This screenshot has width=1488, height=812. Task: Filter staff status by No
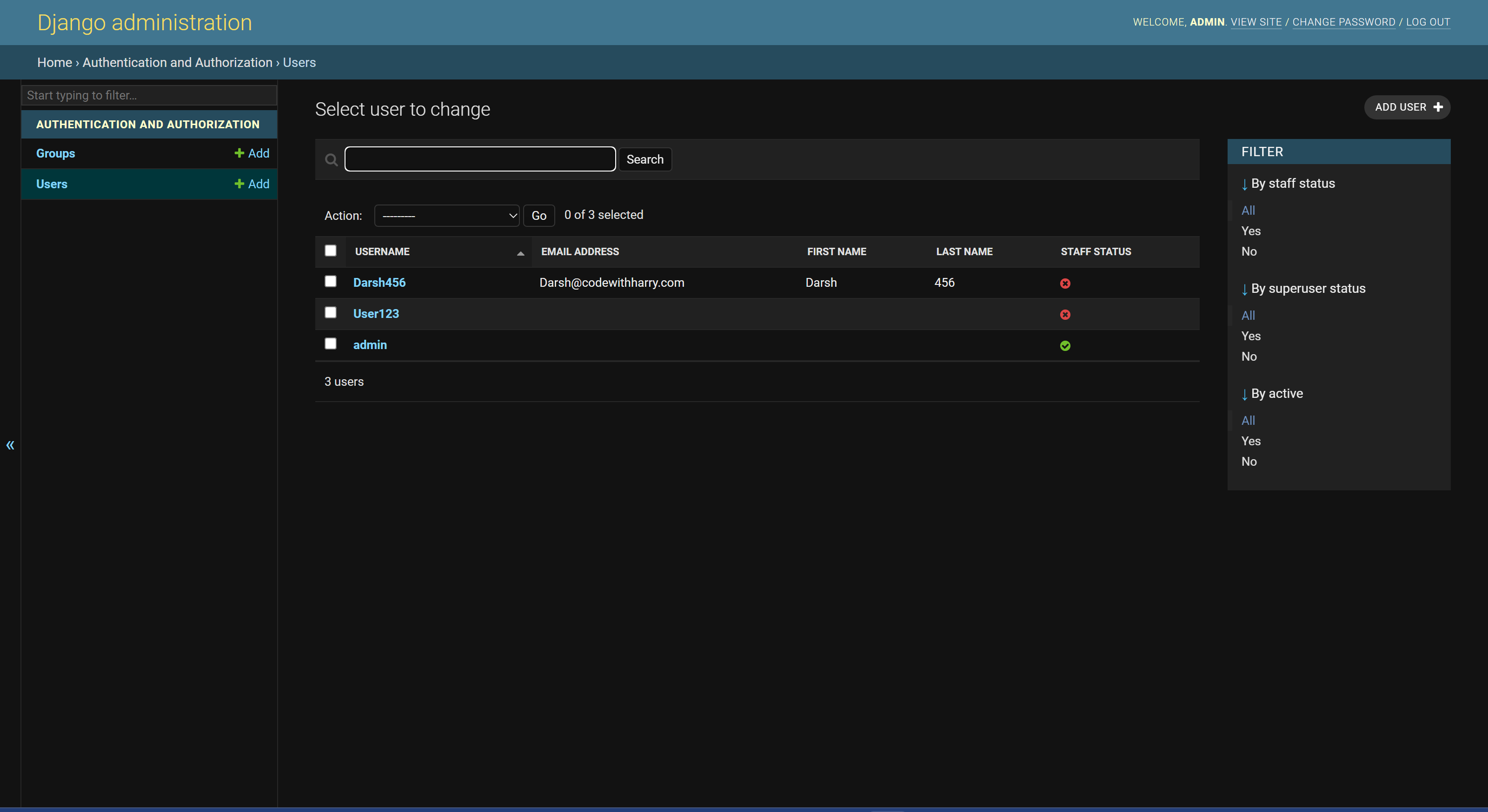(x=1249, y=251)
